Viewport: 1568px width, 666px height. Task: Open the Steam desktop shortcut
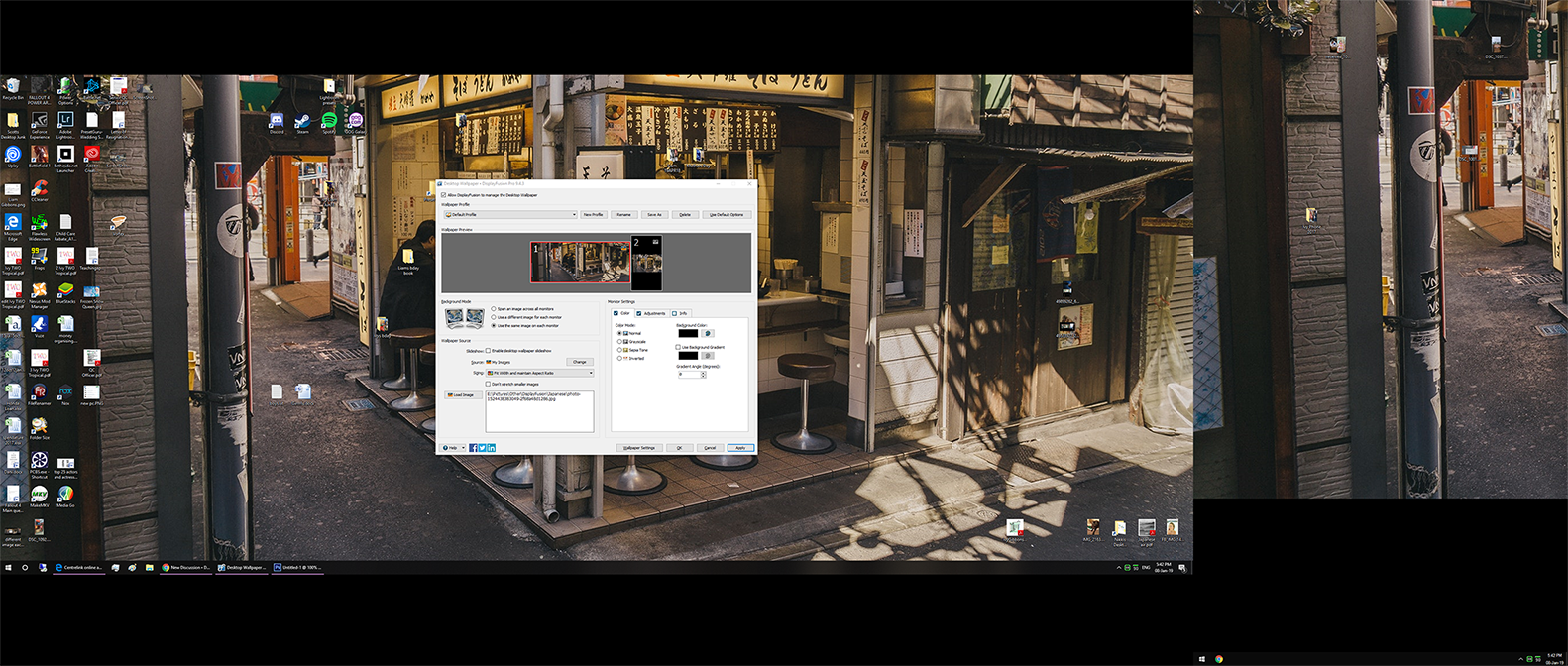(302, 121)
